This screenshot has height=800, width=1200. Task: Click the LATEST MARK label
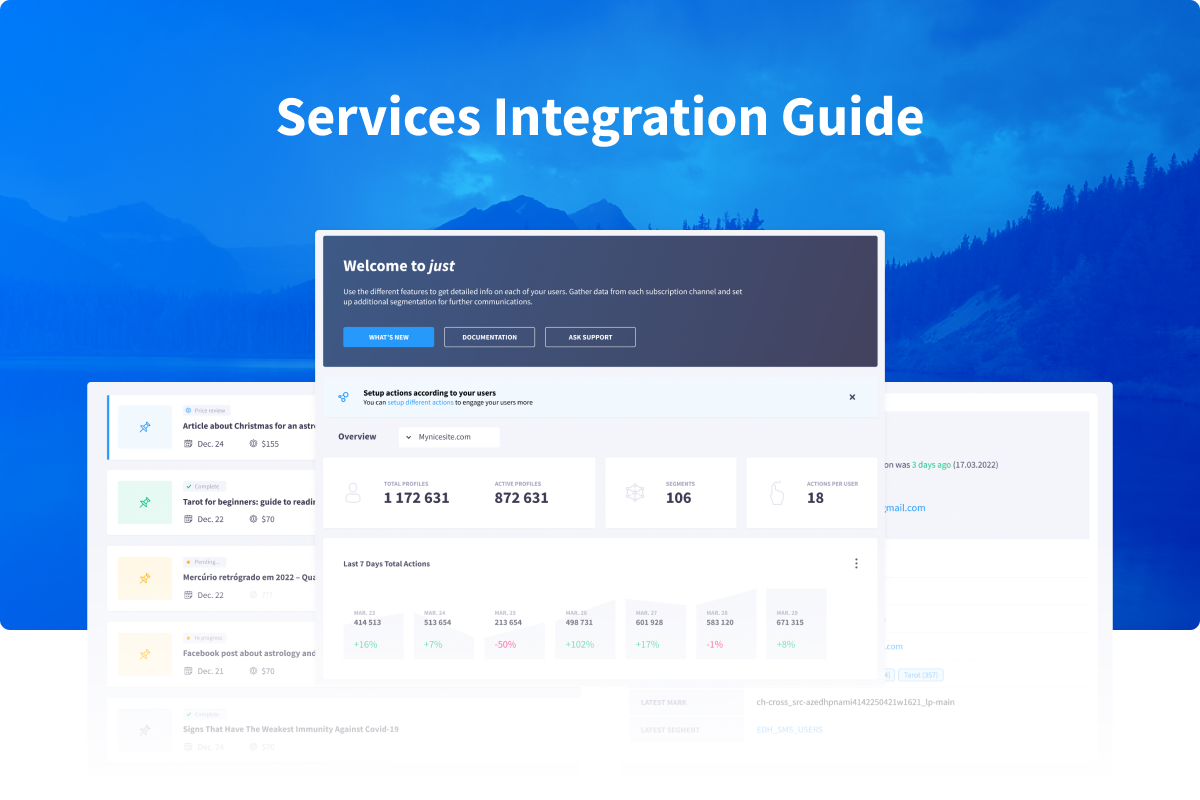click(662, 702)
